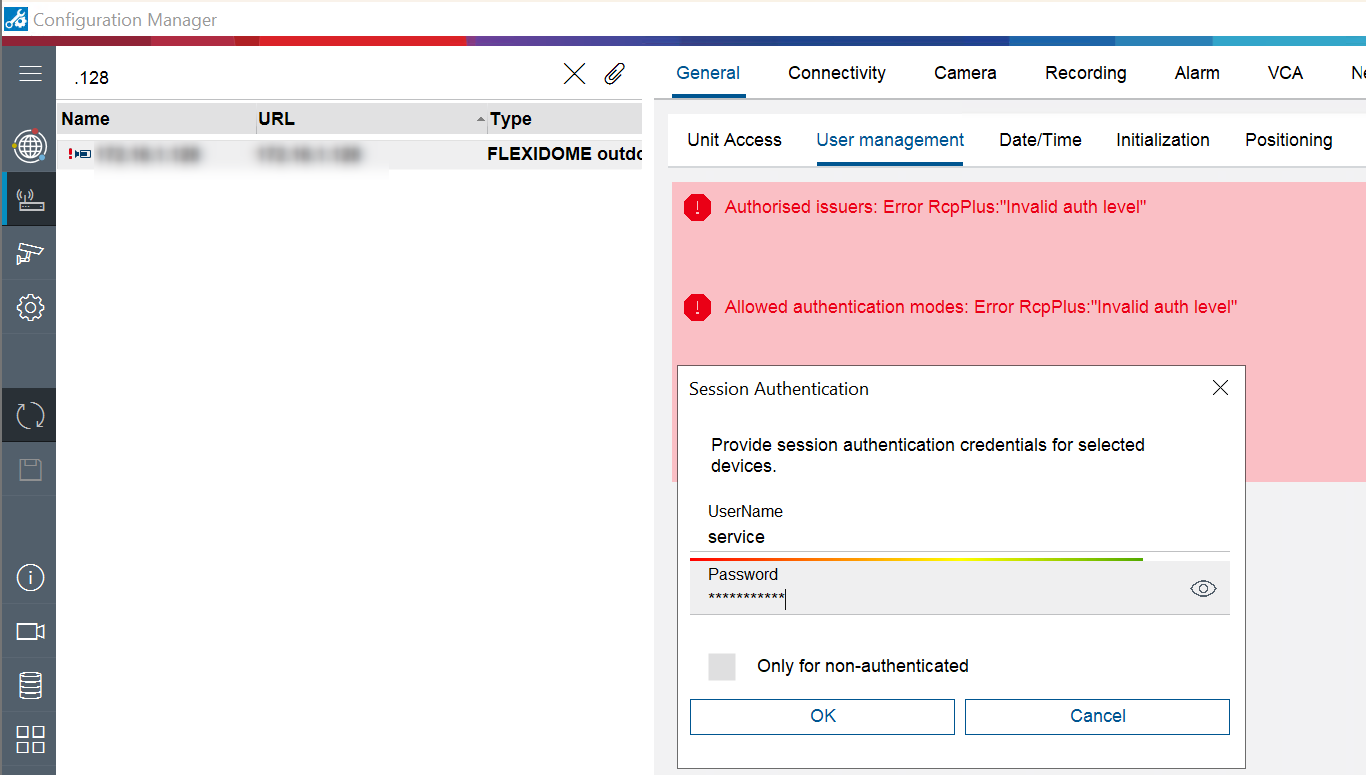Open the settings gear icon

click(30, 307)
